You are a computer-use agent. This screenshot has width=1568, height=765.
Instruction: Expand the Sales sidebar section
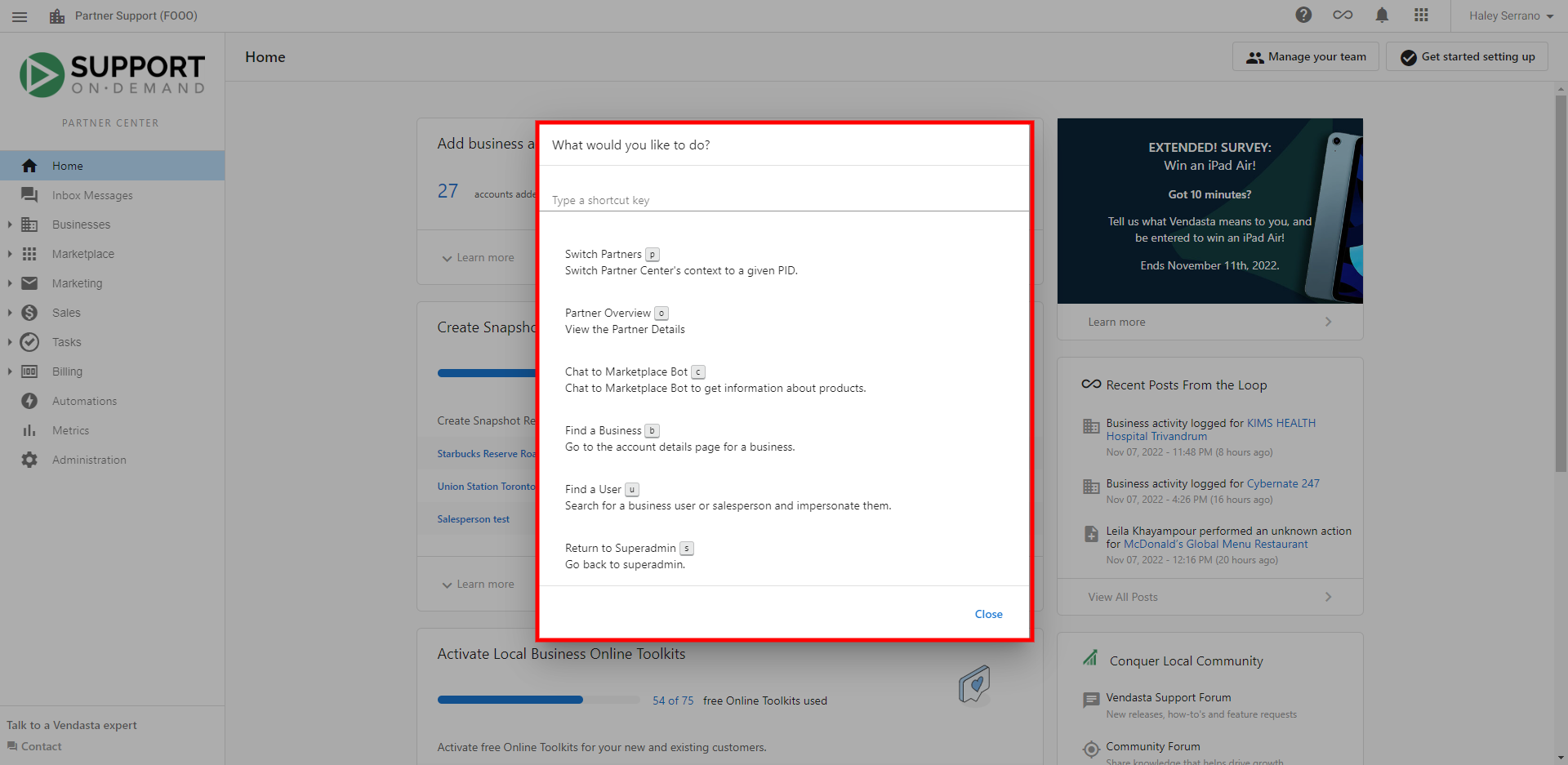pyautogui.click(x=9, y=313)
